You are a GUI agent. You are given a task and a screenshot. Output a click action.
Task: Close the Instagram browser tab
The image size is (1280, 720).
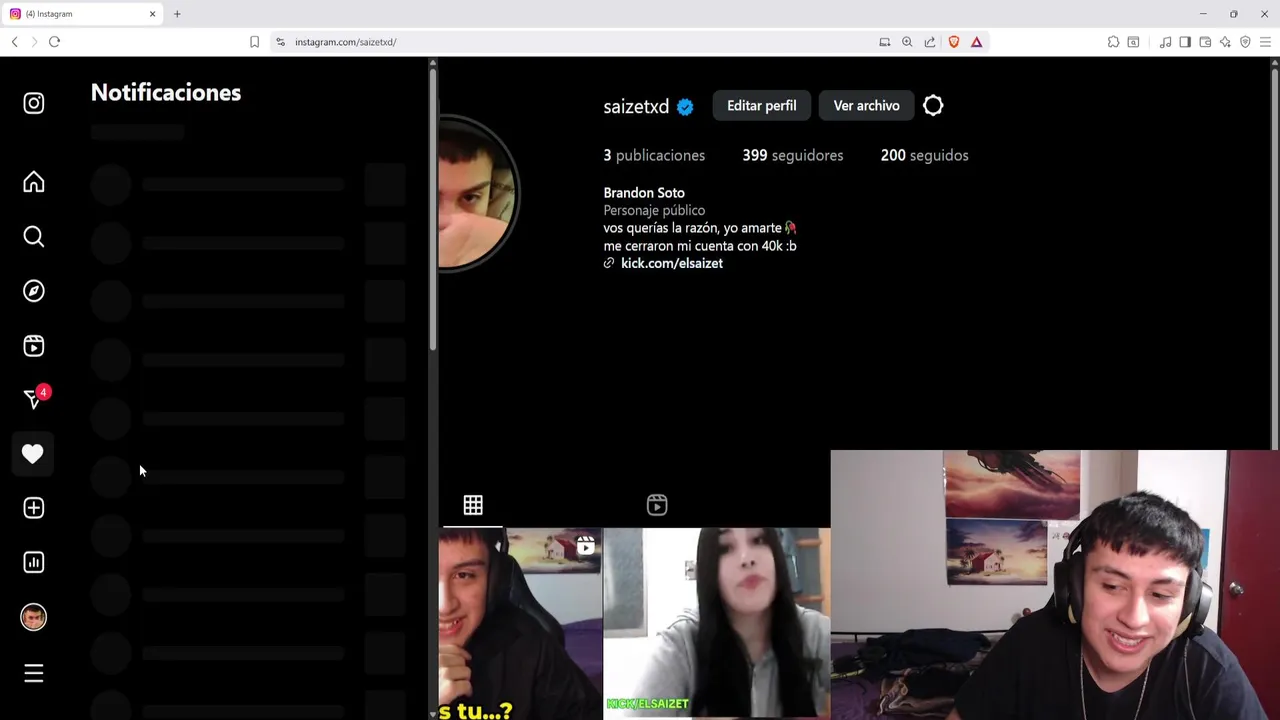(152, 14)
